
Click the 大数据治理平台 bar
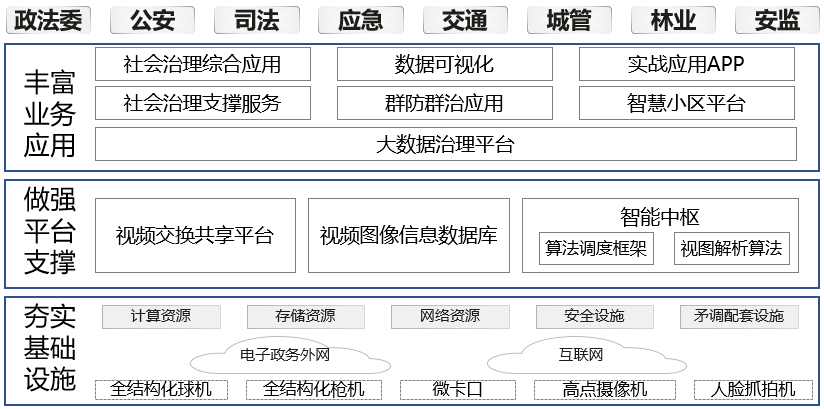point(445,144)
